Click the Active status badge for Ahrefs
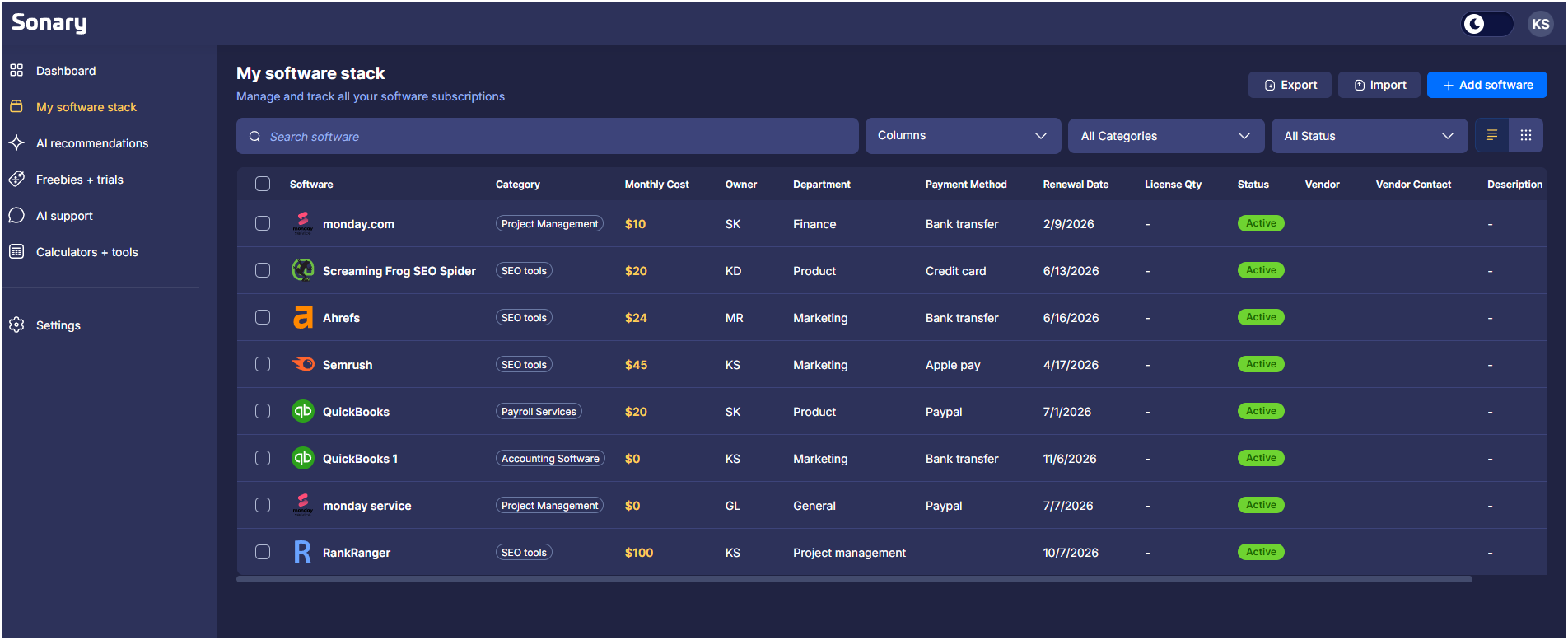Screen dimensions: 1568x640 coord(1261,317)
